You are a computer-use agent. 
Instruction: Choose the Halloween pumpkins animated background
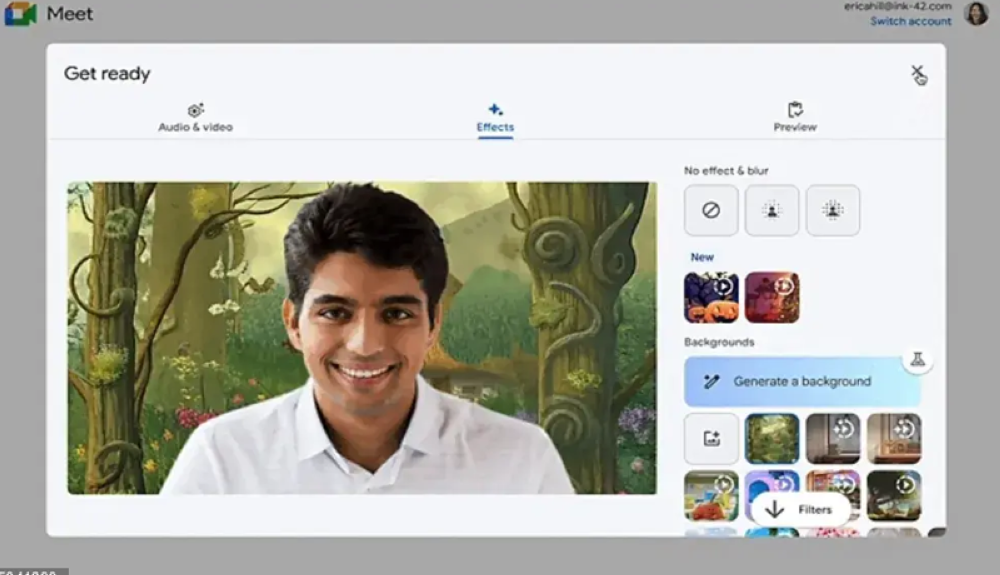711,297
